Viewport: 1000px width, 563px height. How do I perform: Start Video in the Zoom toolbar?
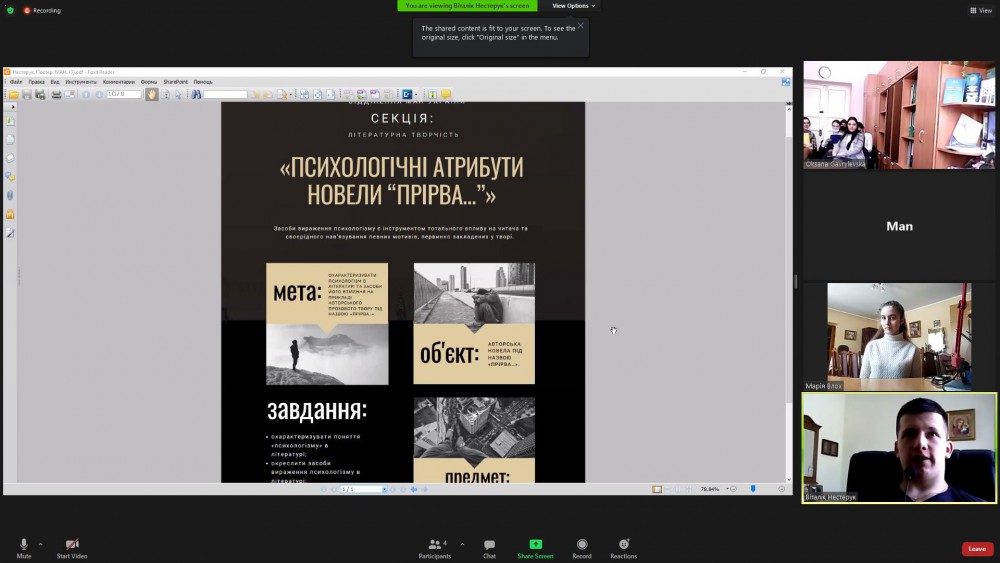pos(72,548)
